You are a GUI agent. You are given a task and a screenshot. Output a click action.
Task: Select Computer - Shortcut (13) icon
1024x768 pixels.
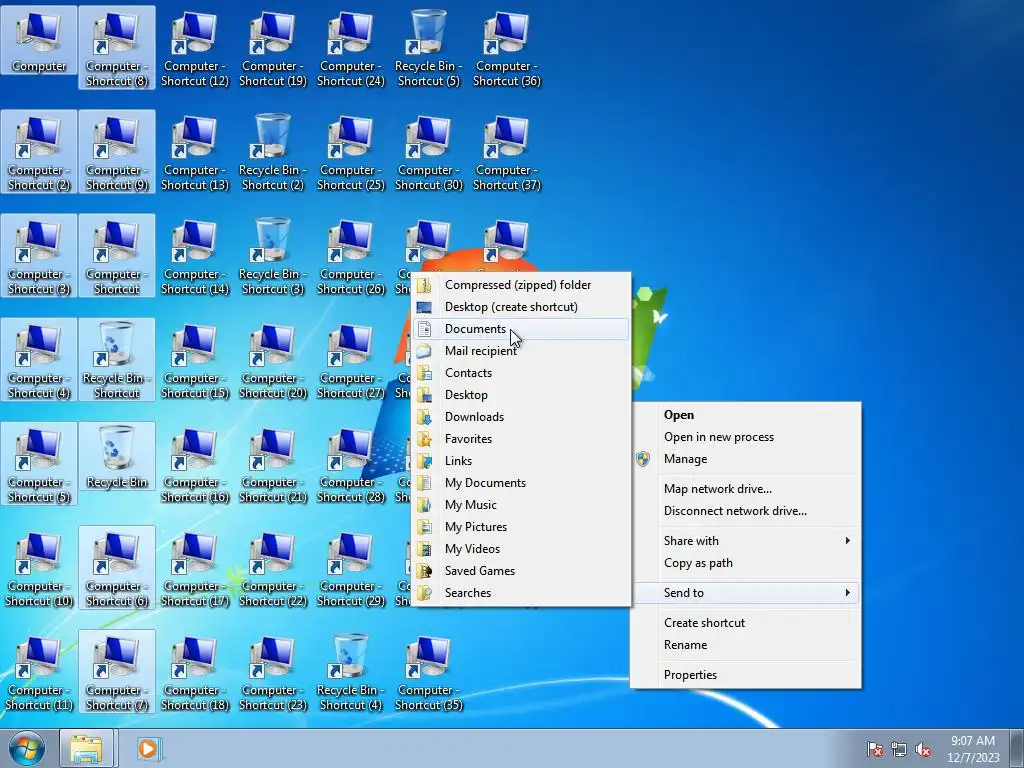coord(195,152)
